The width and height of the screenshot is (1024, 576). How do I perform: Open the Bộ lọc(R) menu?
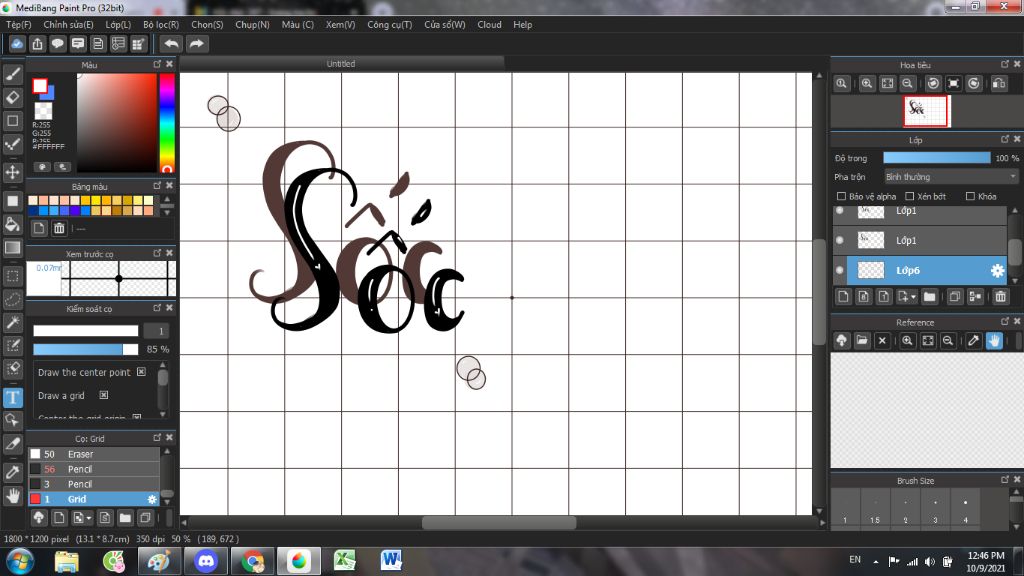point(161,25)
